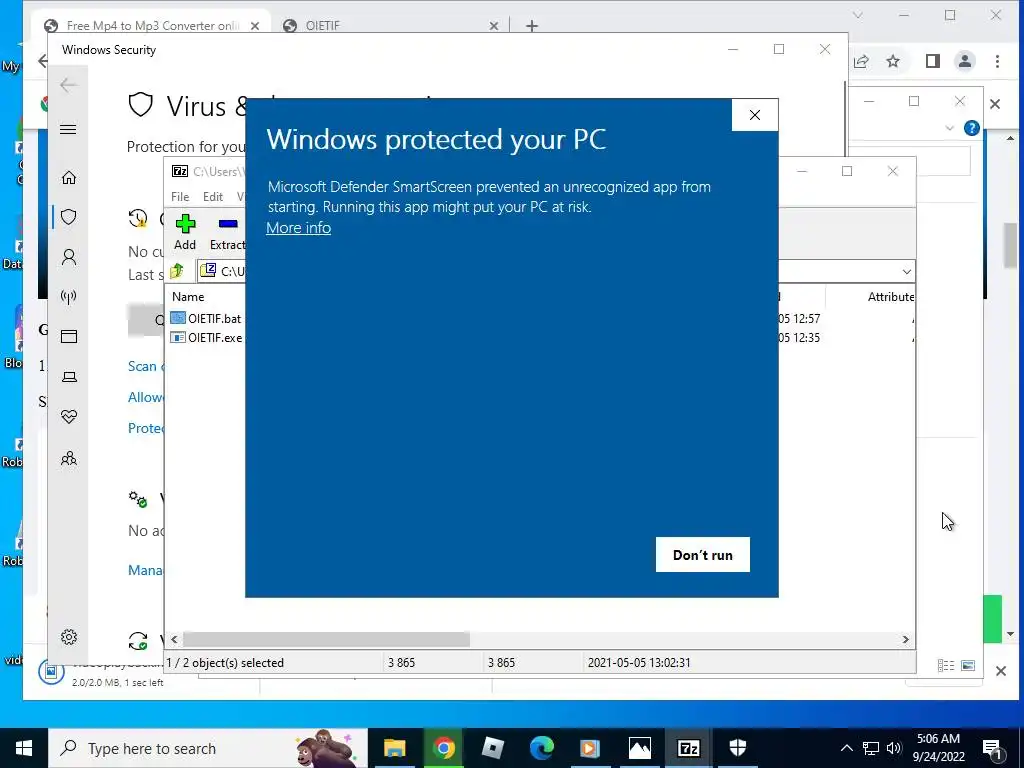Open Family options icon in sidebar

point(69,458)
